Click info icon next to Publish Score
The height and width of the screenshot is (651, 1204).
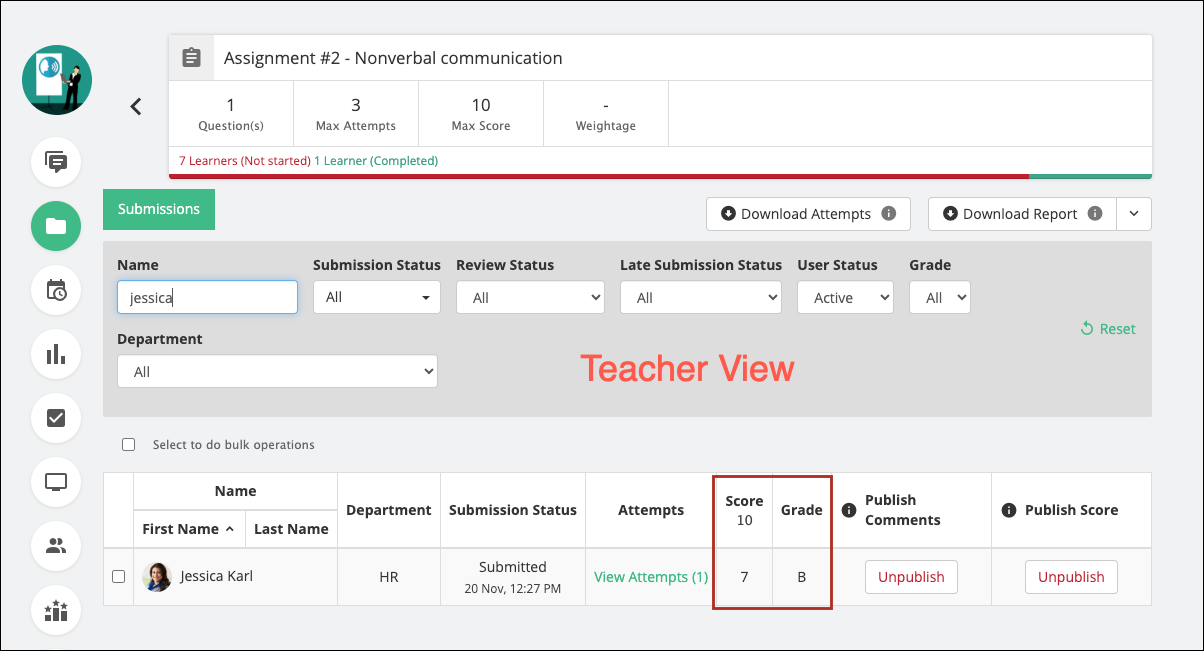pyautogui.click(x=1007, y=510)
